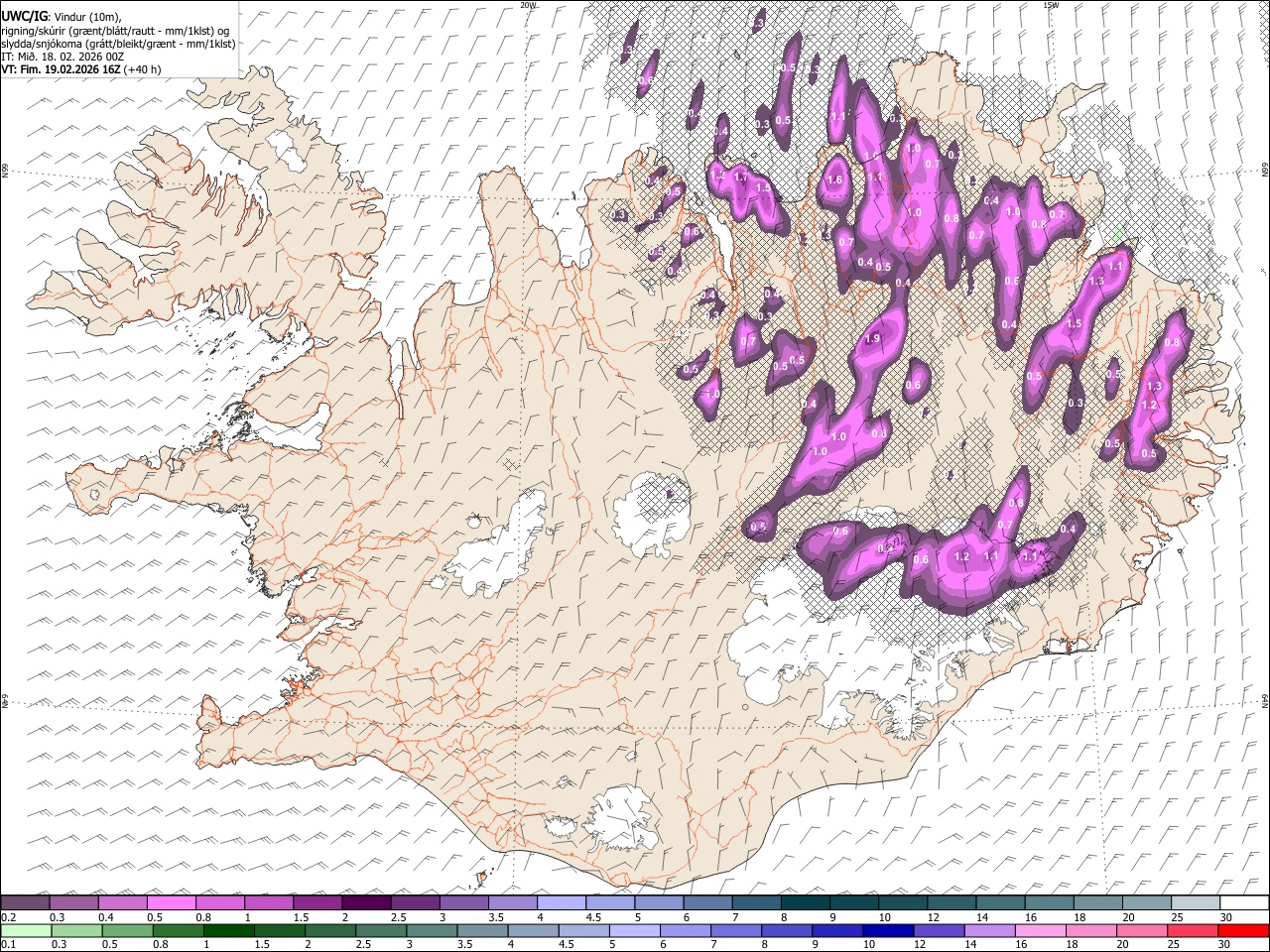The width and height of the screenshot is (1270, 952).
Task: Pick the light pink rain swatch at 16
Action: point(1041,930)
